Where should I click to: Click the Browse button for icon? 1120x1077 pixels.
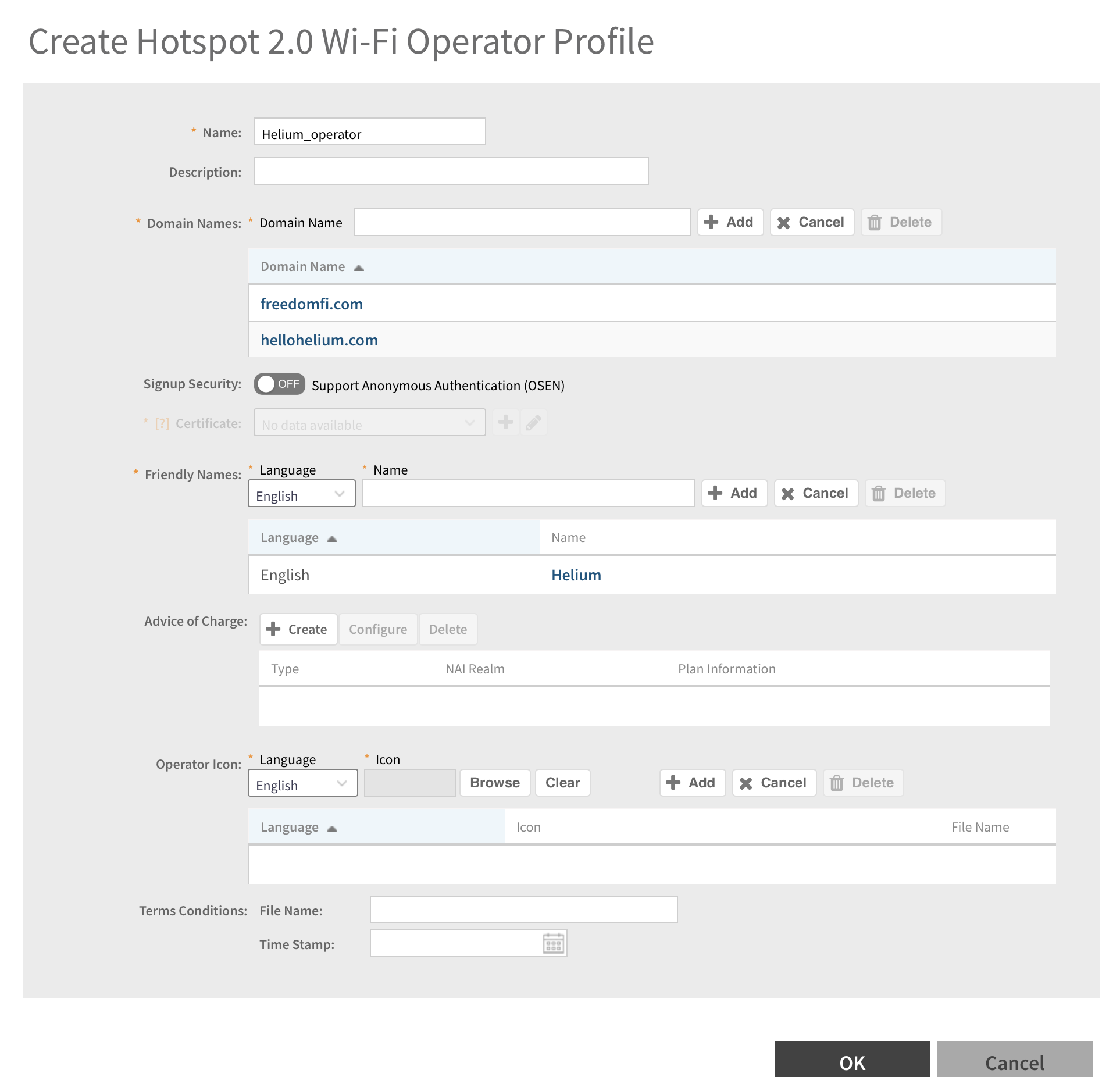click(x=494, y=783)
